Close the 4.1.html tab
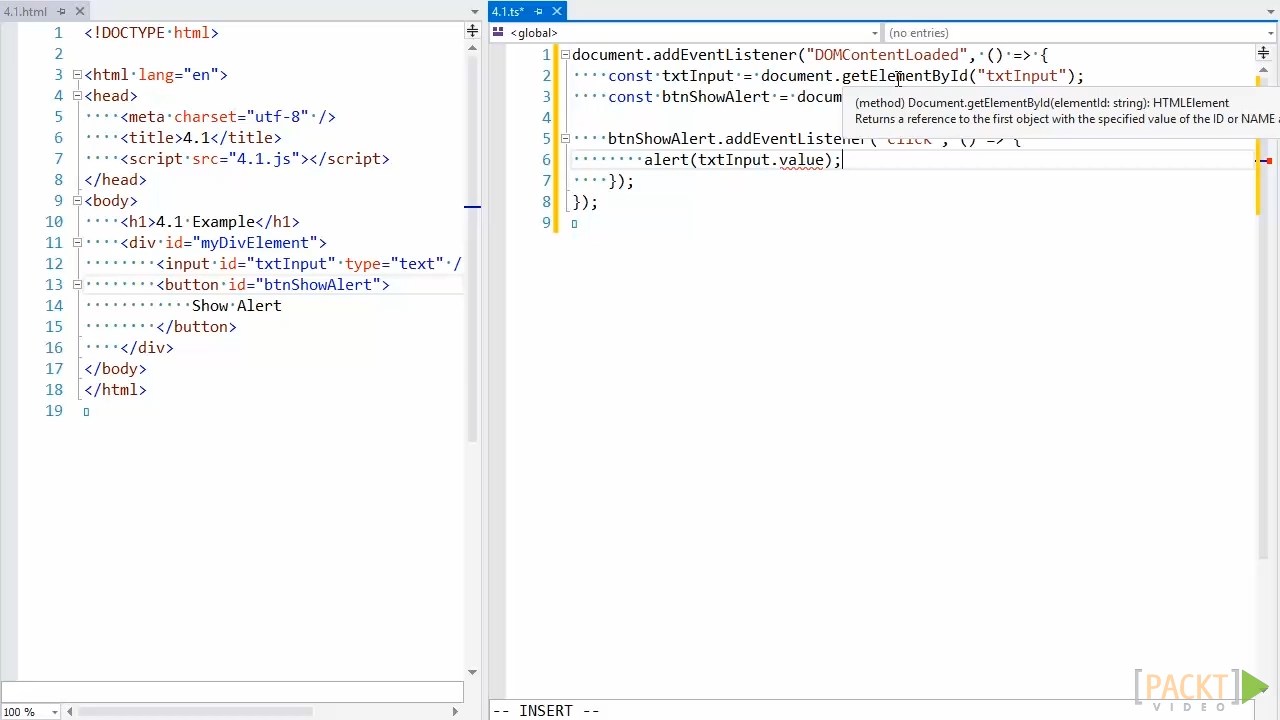The width and height of the screenshot is (1280, 720). coord(80,11)
